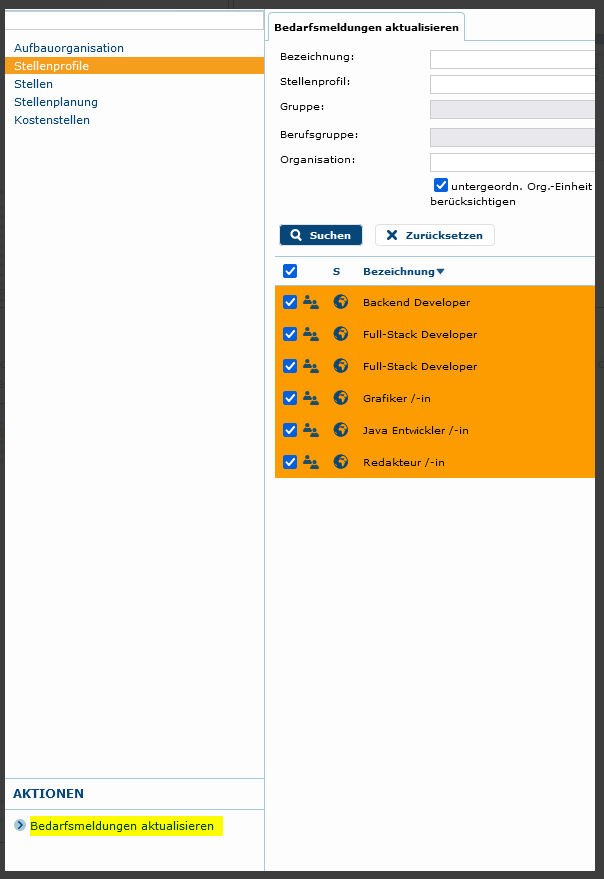This screenshot has width=604, height=879.
Task: Click the people icon in Java Entwickler row
Action: 311,430
